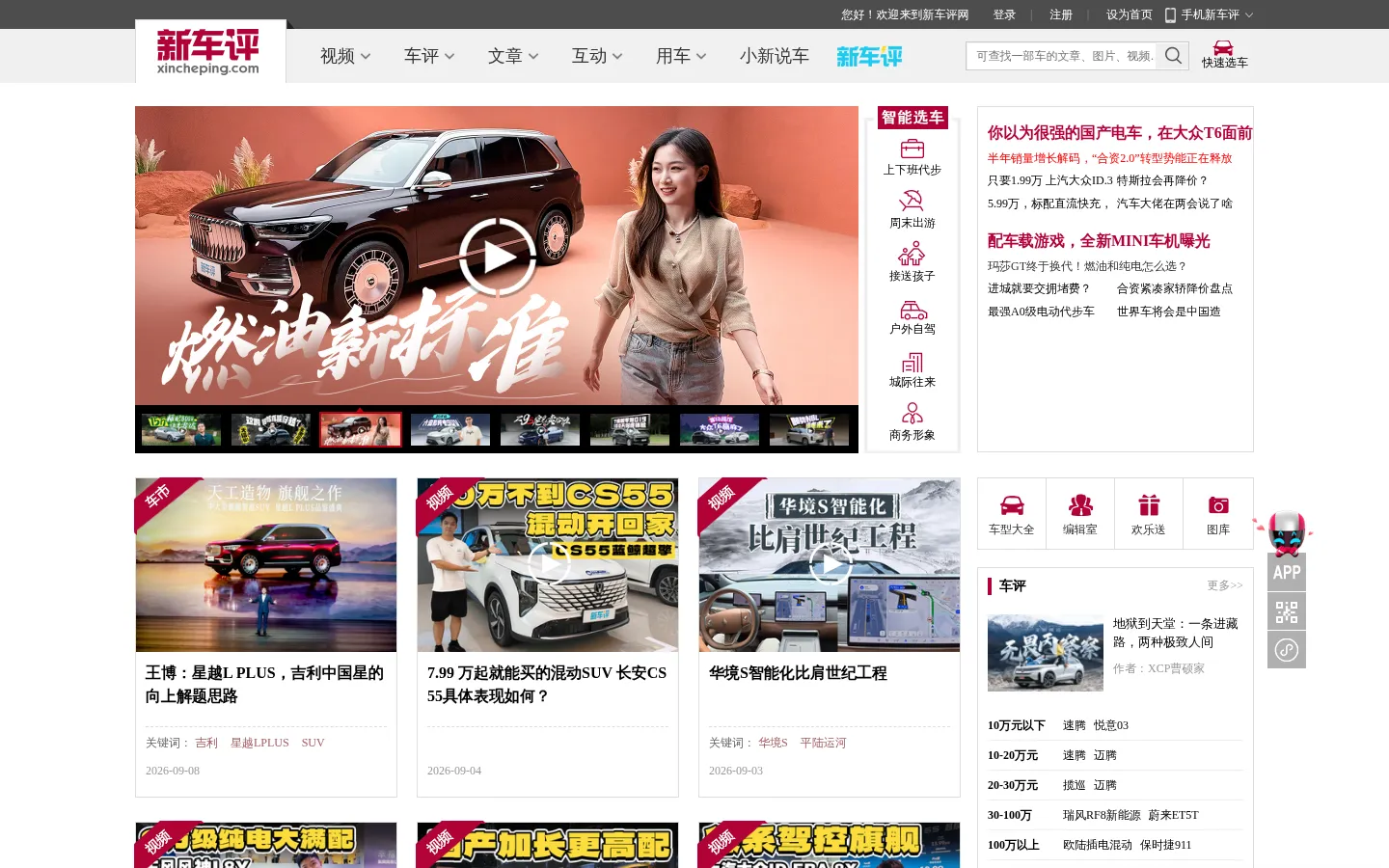Click 10万元以下 price range
The height and width of the screenshot is (868, 1389).
pyautogui.click(x=1017, y=725)
